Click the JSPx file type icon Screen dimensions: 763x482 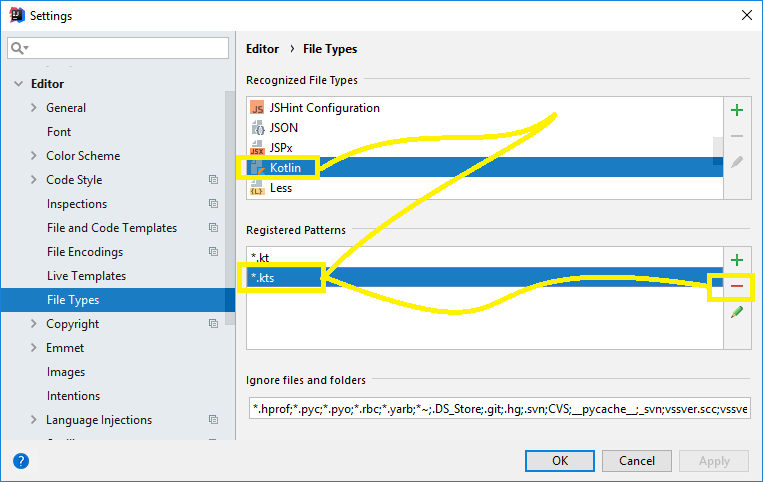click(257, 147)
